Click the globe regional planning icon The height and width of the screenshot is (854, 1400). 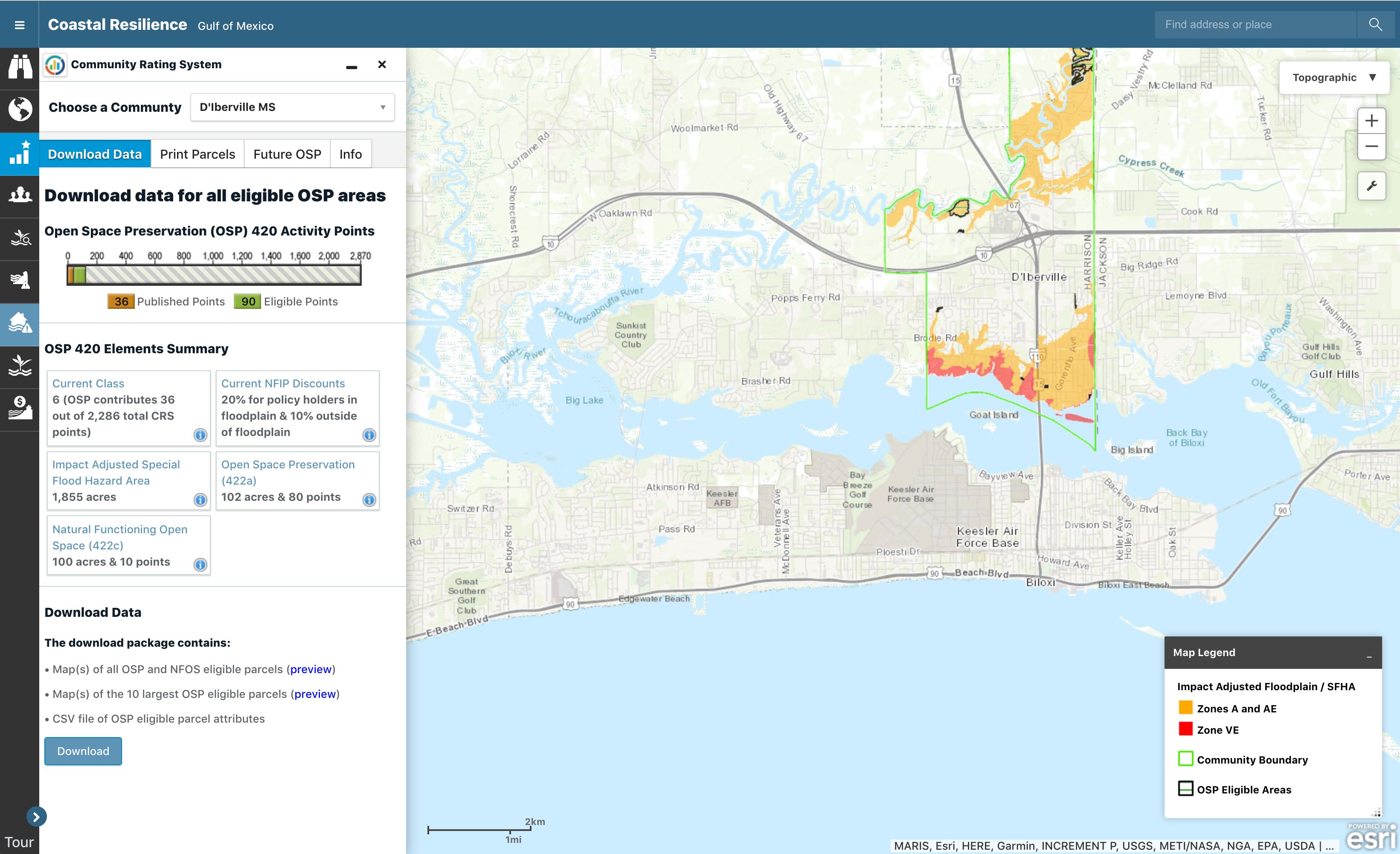pos(19,110)
